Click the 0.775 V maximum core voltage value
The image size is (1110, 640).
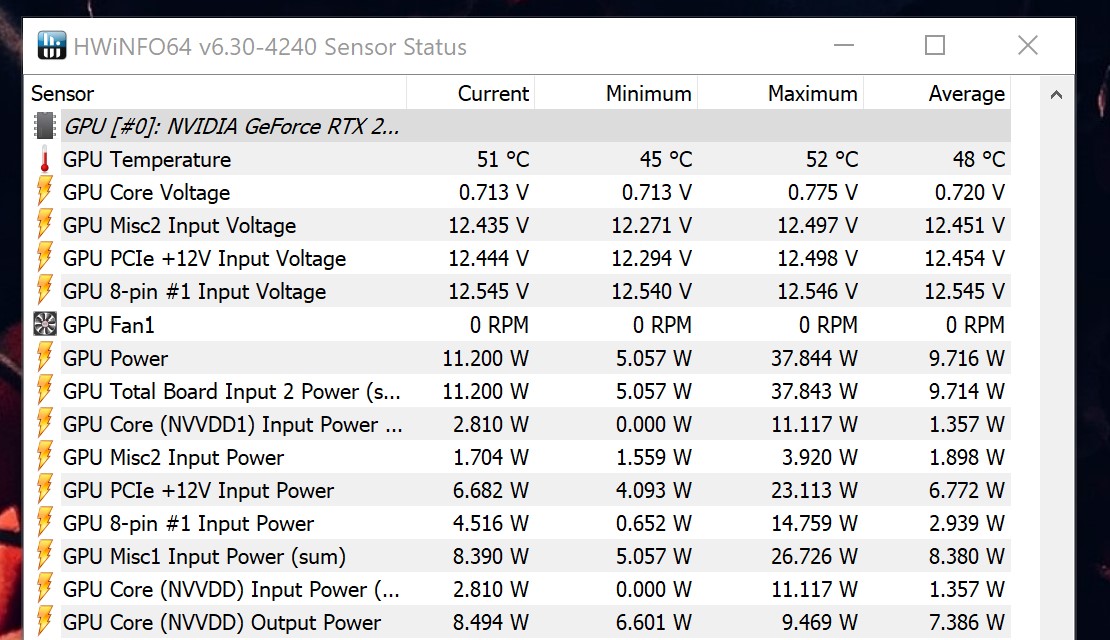(823, 192)
